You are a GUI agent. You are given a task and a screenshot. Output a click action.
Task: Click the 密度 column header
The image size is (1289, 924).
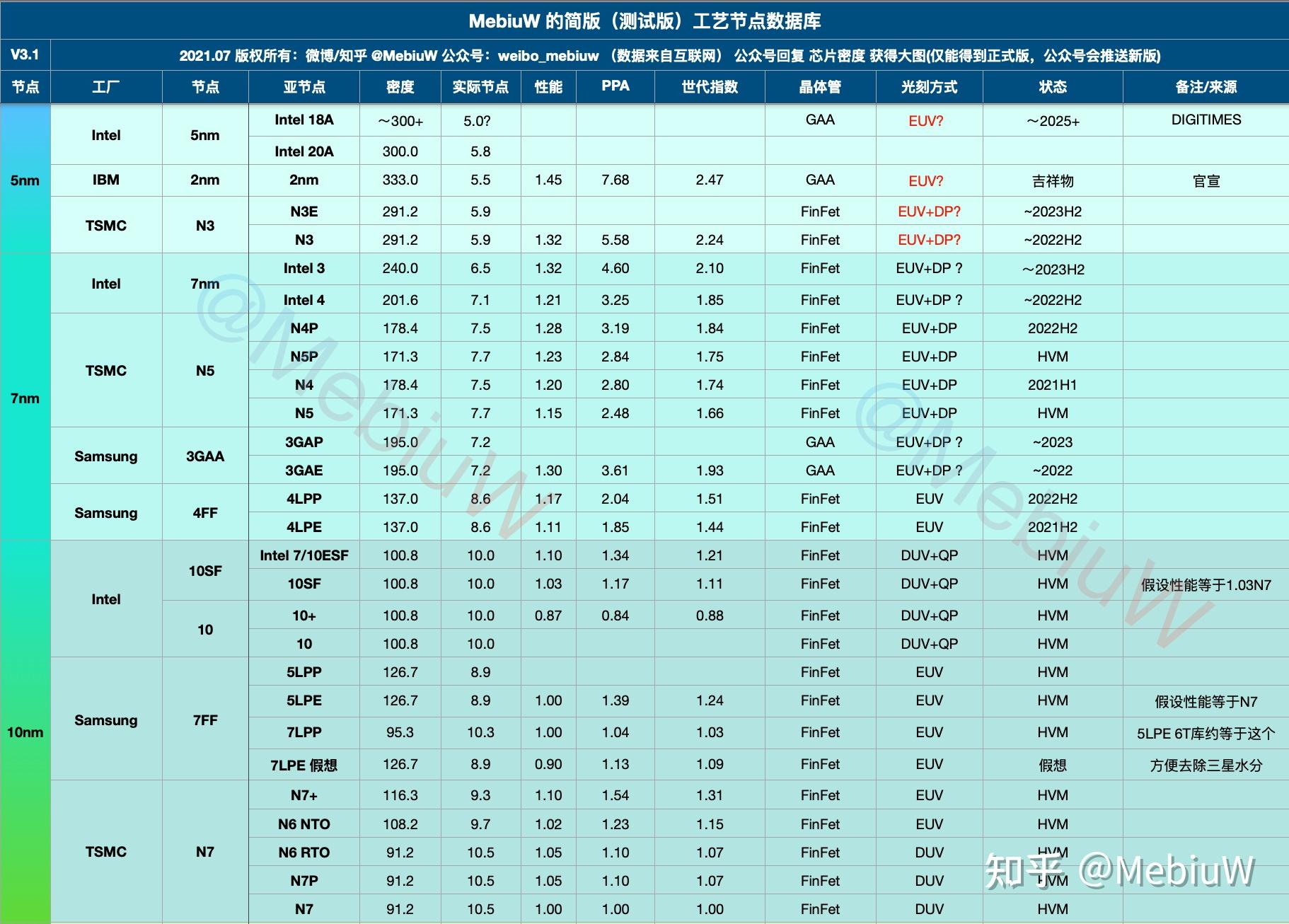pyautogui.click(x=400, y=86)
